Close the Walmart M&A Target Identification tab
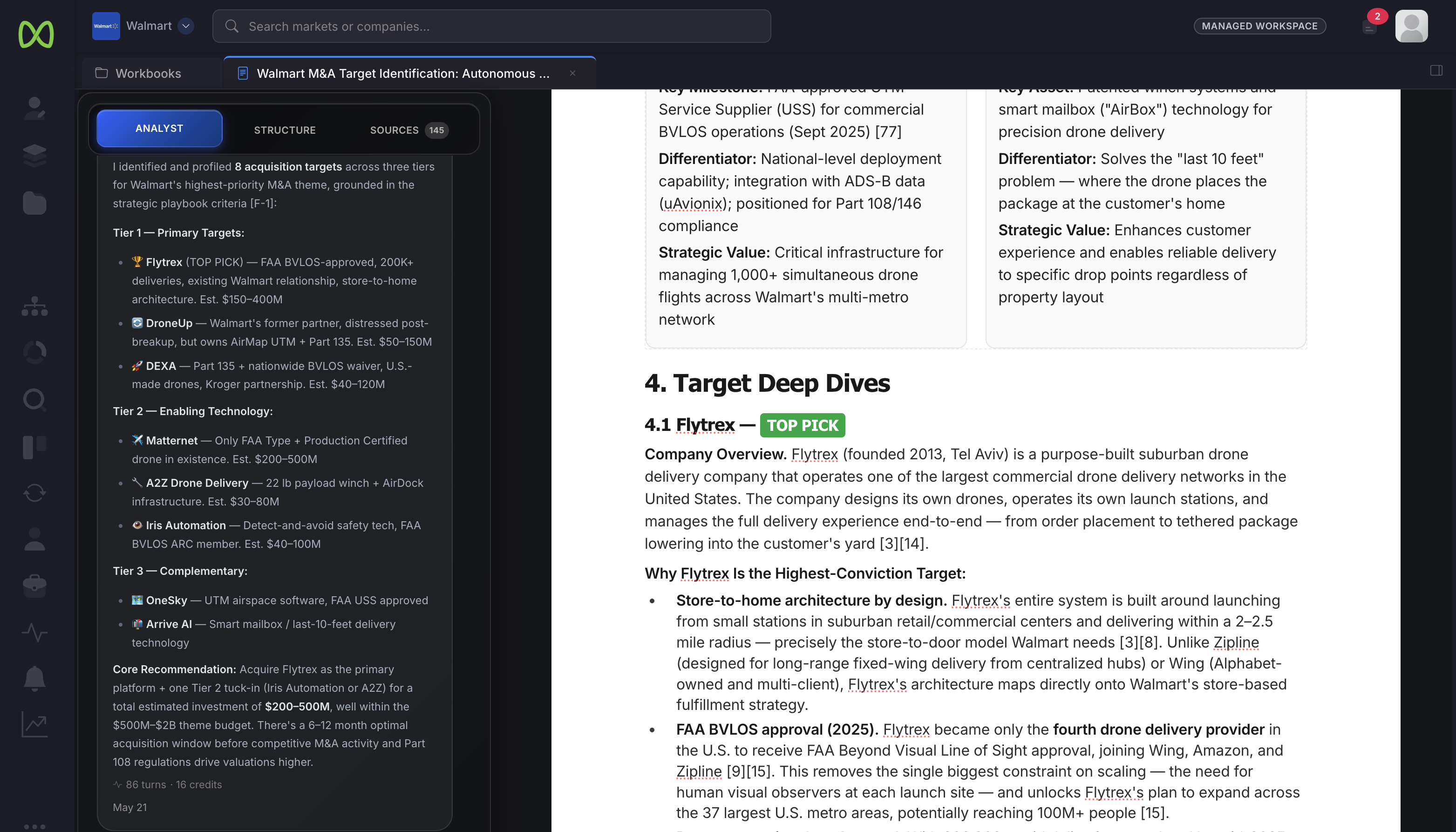 572,73
